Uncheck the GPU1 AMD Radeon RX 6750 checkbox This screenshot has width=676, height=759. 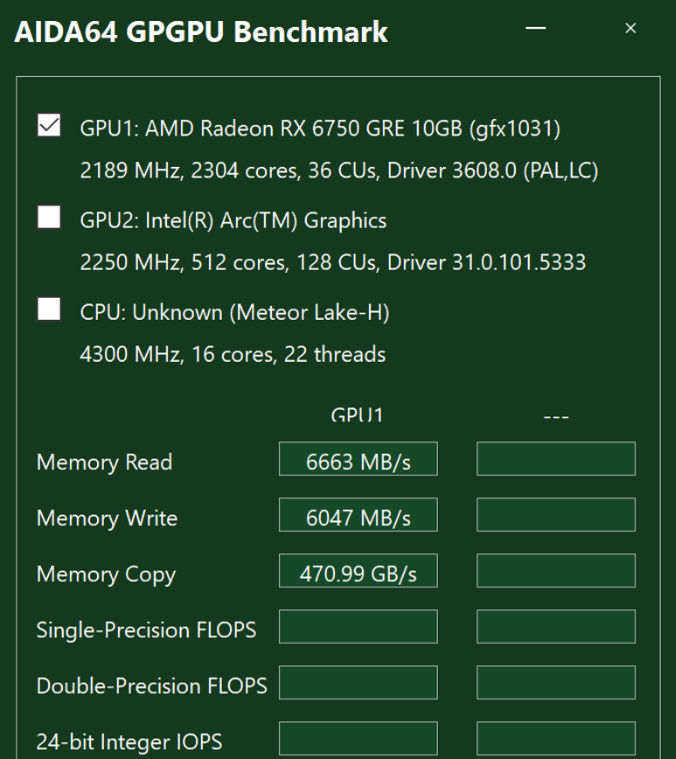coord(48,126)
